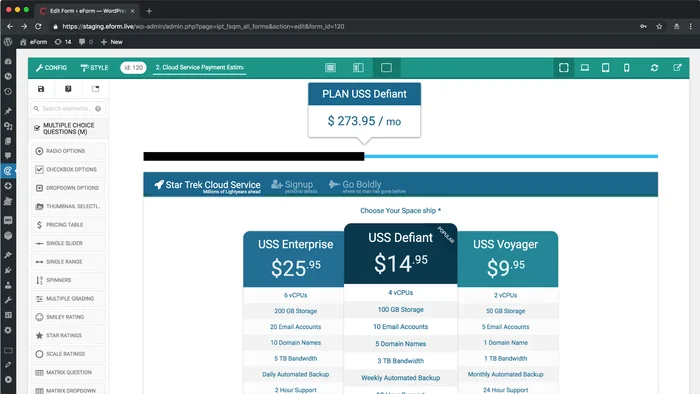
Task: Refresh the form preview
Action: click(x=654, y=67)
